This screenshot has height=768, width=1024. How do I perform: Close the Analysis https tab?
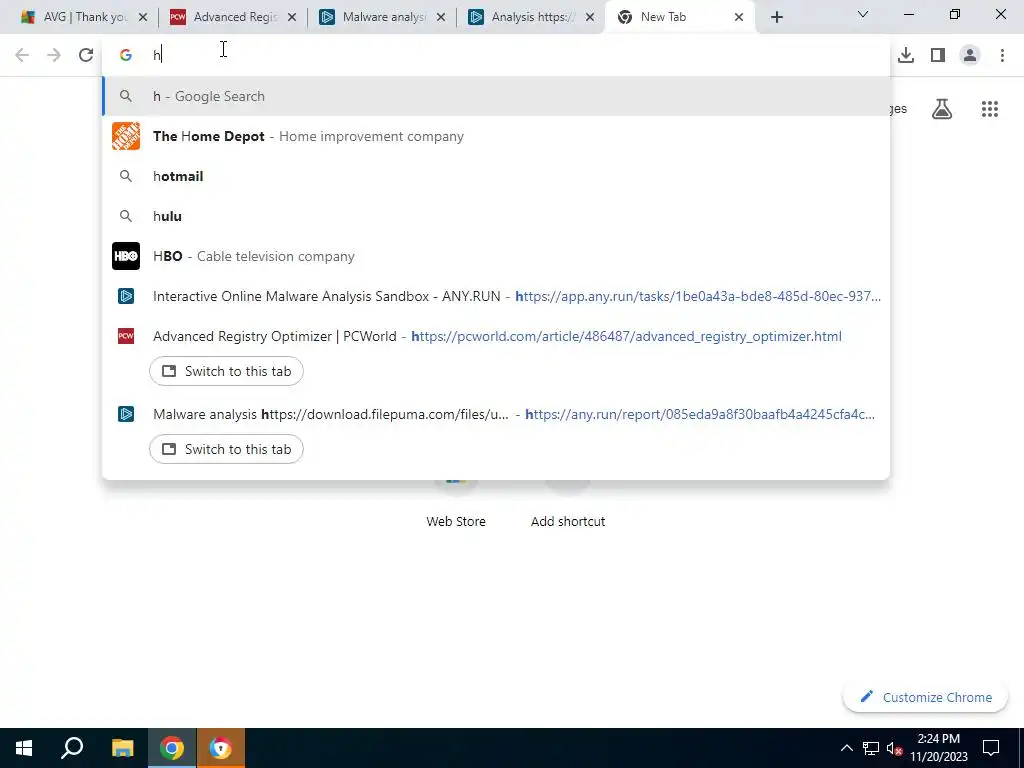[x=590, y=18]
